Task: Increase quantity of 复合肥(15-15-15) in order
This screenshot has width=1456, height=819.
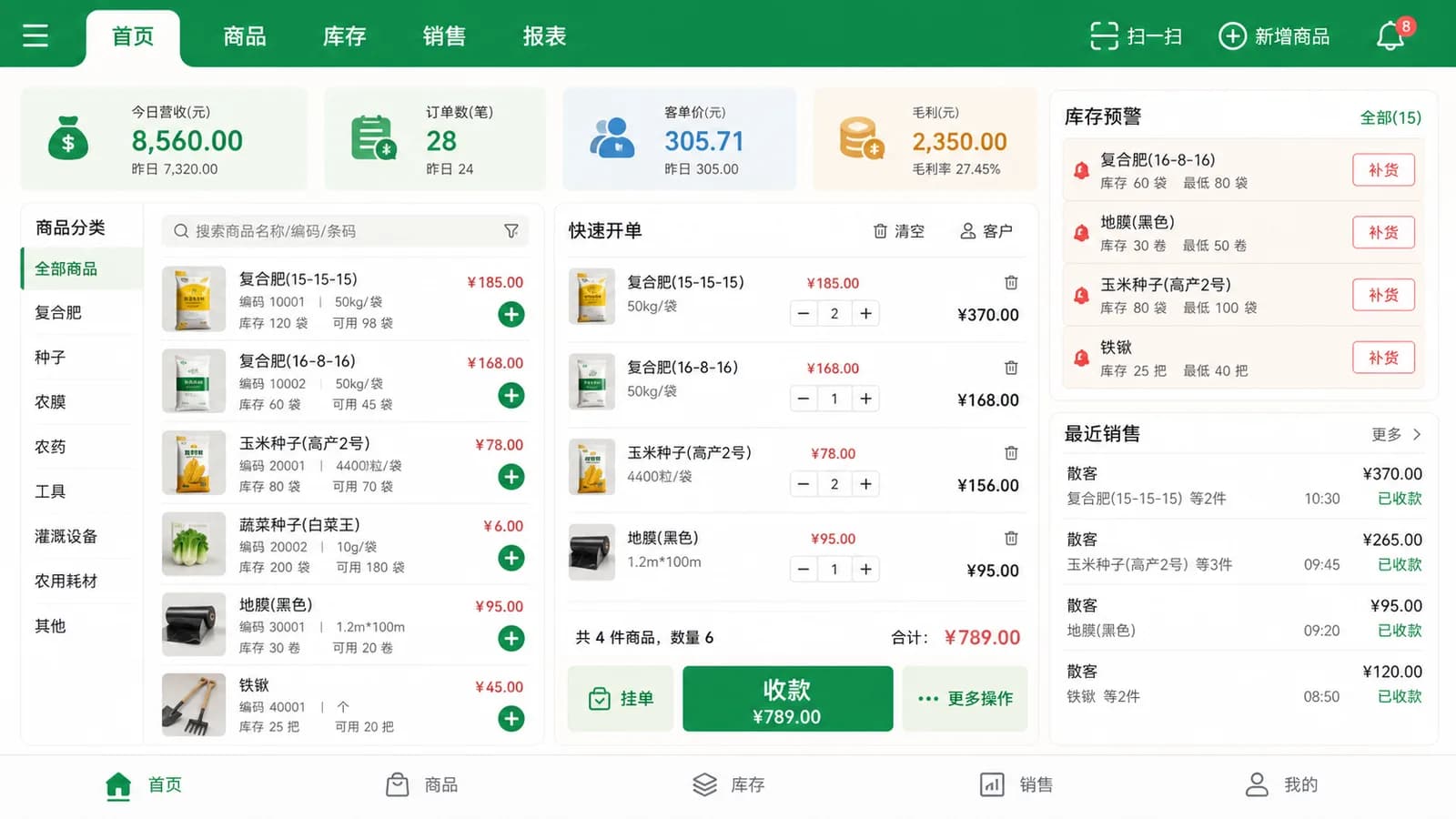Action: [865, 314]
